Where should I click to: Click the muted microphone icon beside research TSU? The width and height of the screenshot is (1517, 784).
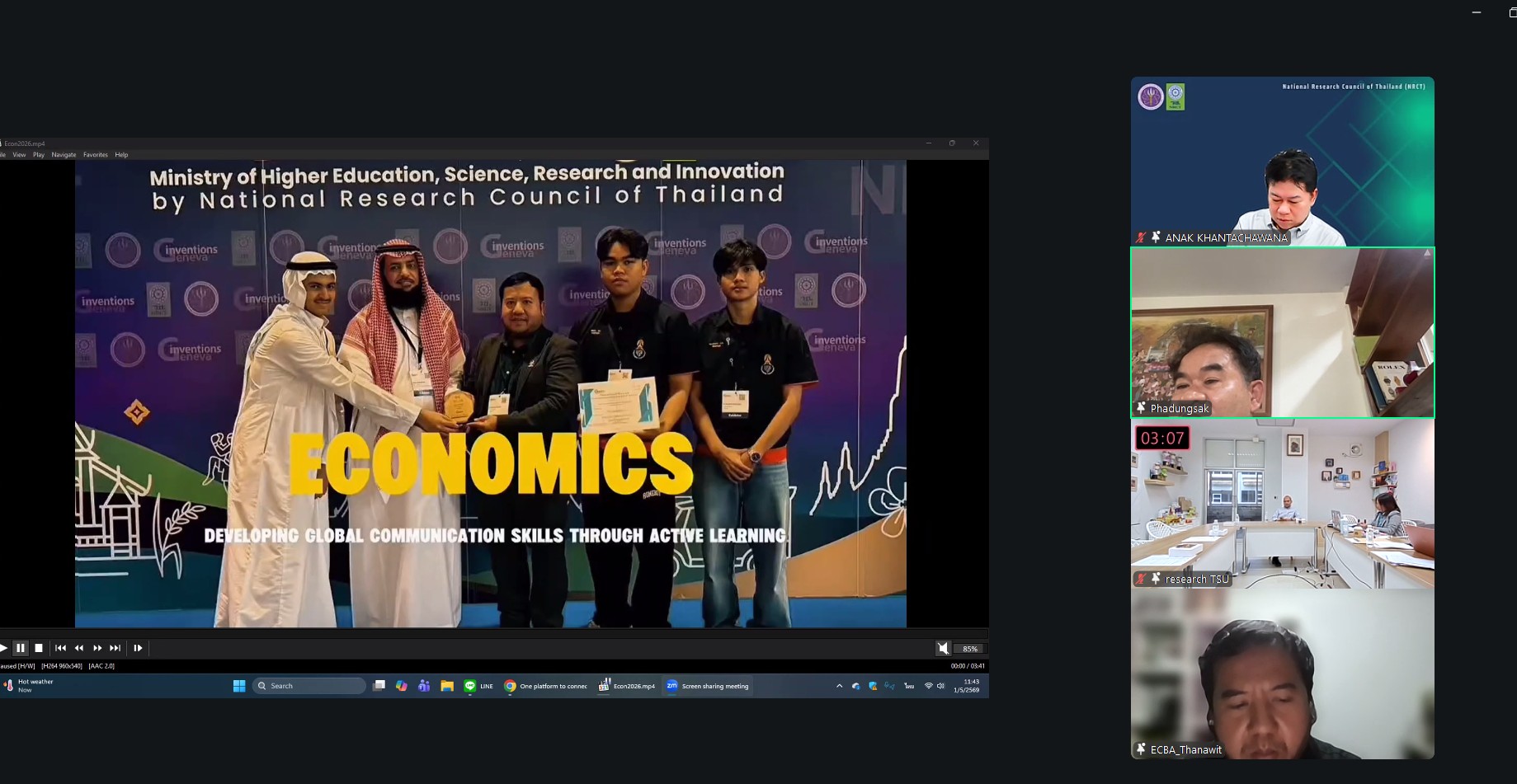(x=1142, y=579)
